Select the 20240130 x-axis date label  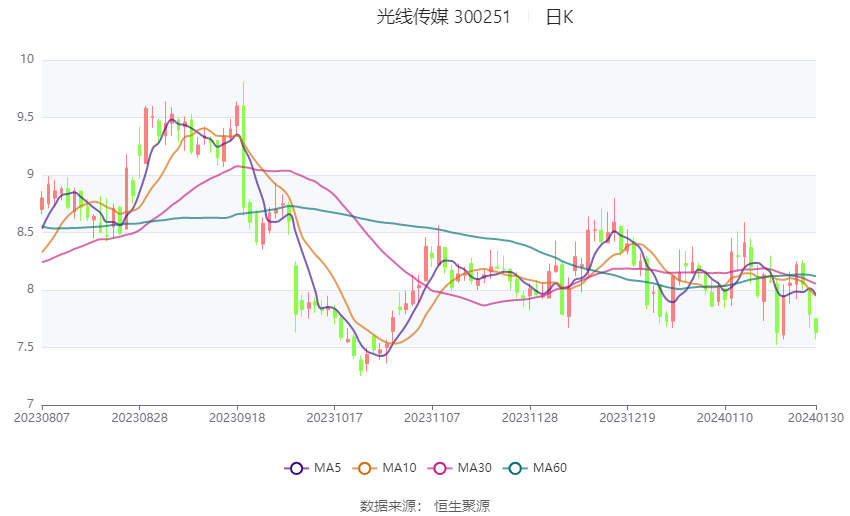[816, 418]
